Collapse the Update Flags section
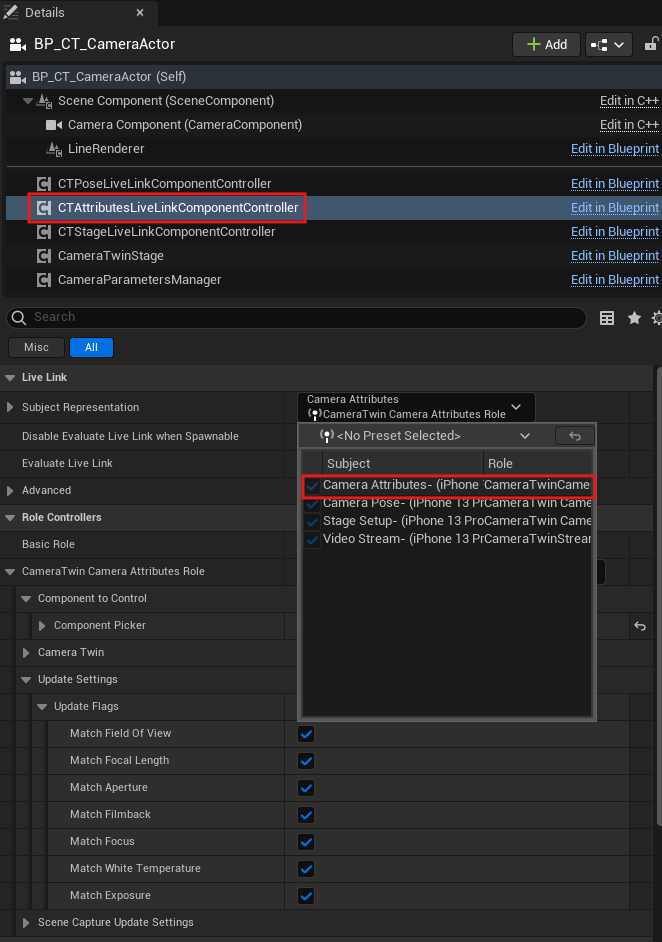 tap(42, 707)
